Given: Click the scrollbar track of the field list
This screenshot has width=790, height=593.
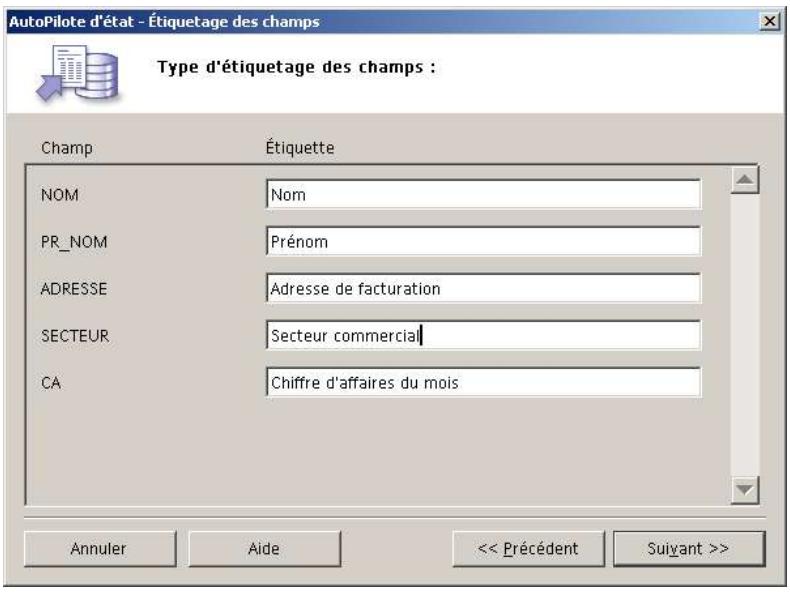Looking at the screenshot, I should point(745,335).
